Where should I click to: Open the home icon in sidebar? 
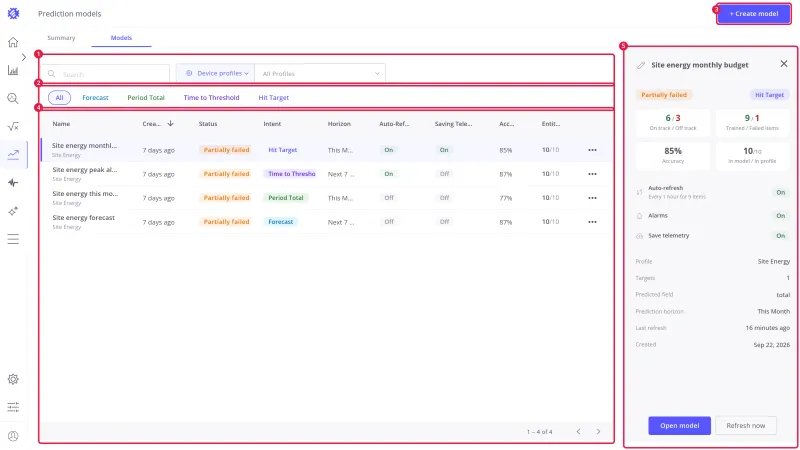pyautogui.click(x=13, y=42)
